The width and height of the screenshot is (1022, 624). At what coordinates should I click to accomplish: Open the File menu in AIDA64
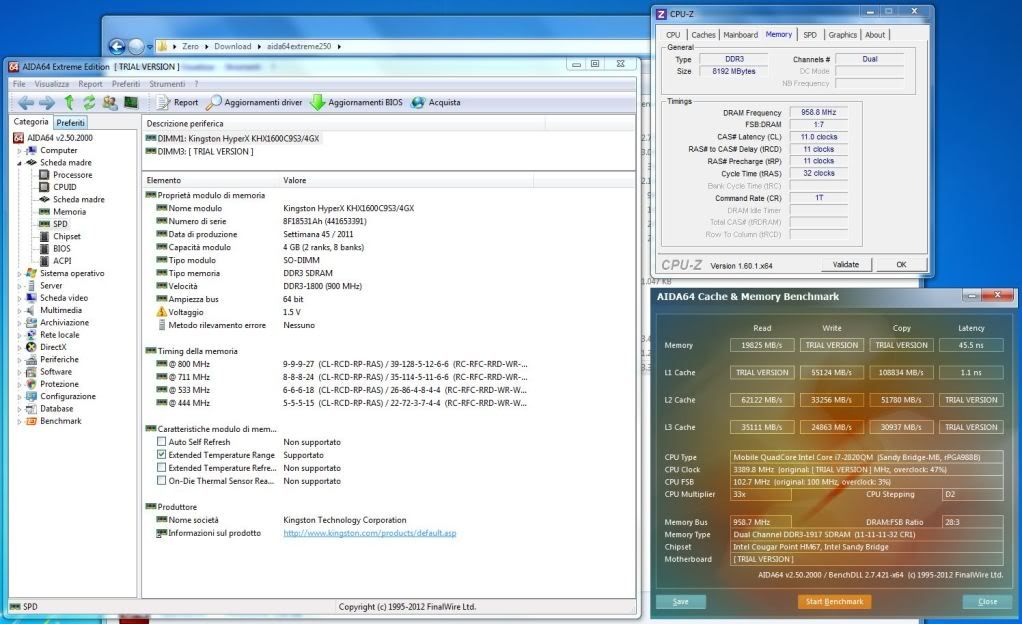click(x=19, y=84)
